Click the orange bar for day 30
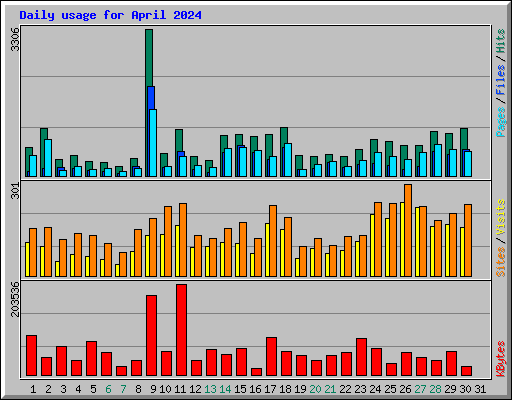Image resolution: width=512 pixels, height=400 pixels. 468,240
